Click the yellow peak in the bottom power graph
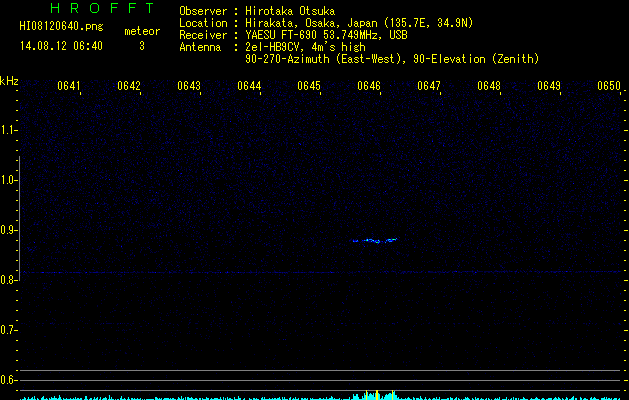Image resolution: width=629 pixels, height=400 pixels. click(x=377, y=395)
